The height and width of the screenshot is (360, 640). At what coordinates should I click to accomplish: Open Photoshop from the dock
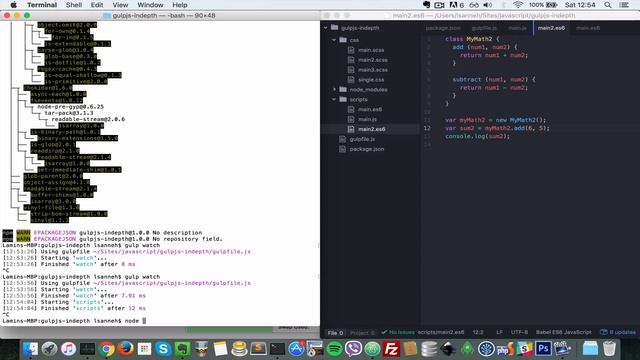click(x=543, y=349)
